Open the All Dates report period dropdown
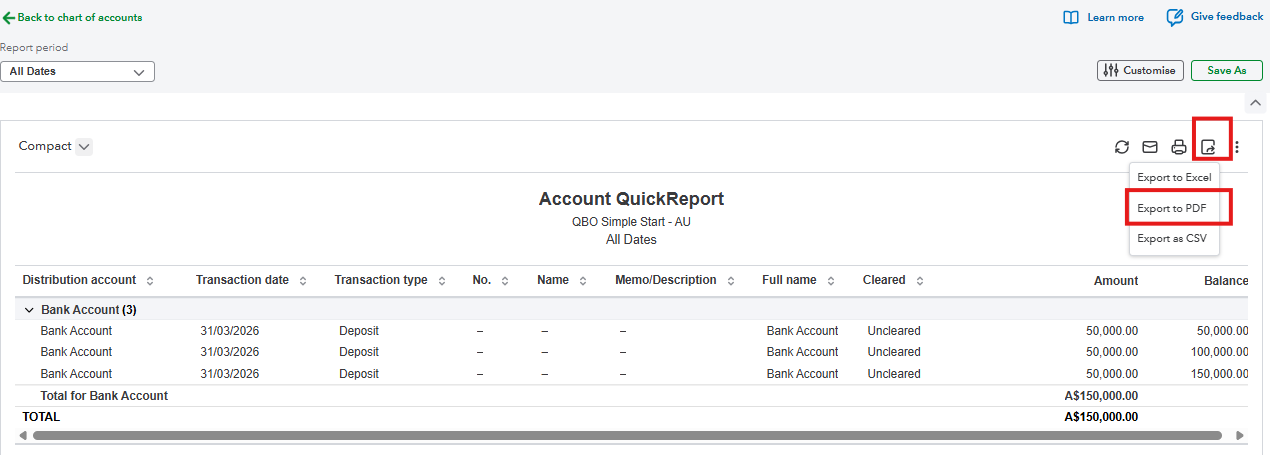This screenshot has width=1270, height=455. tap(77, 72)
